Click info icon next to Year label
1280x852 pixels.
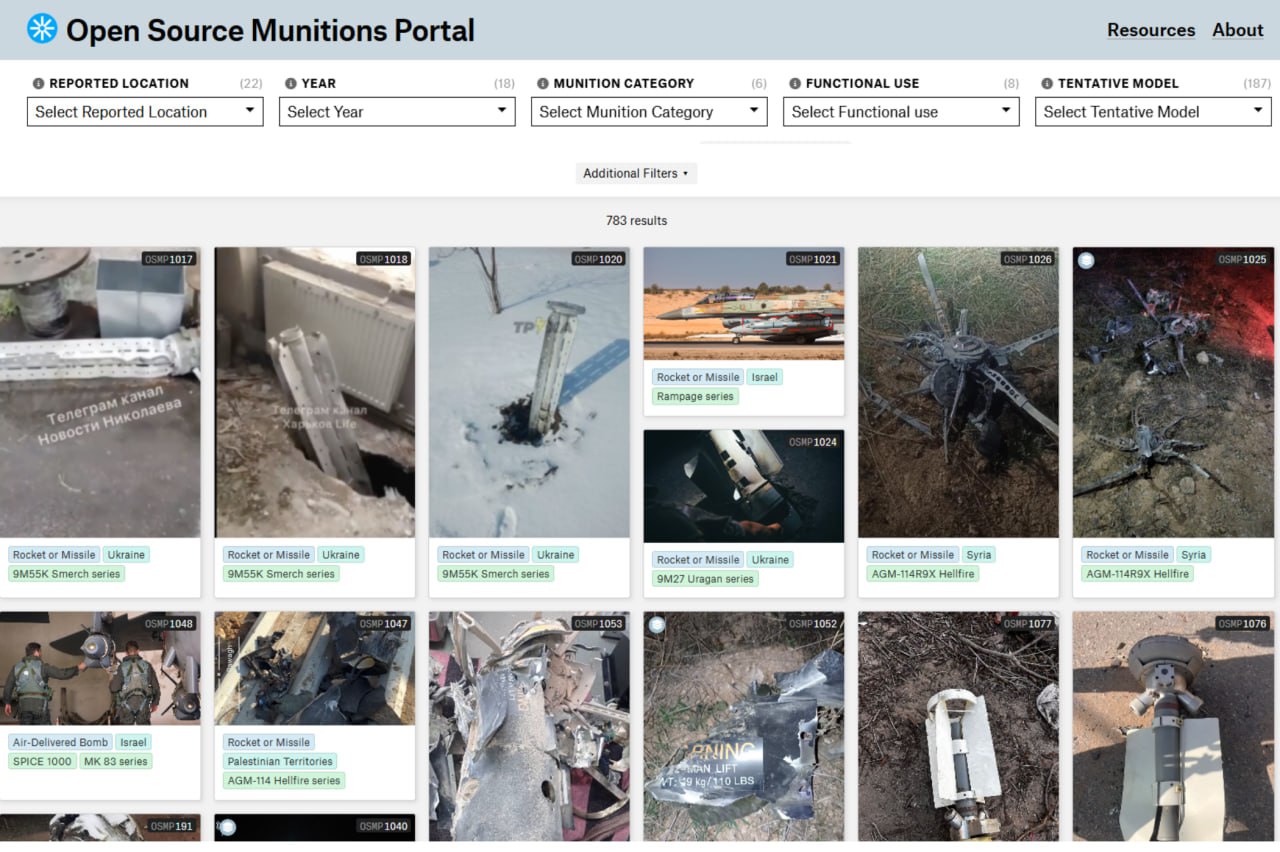(x=291, y=84)
